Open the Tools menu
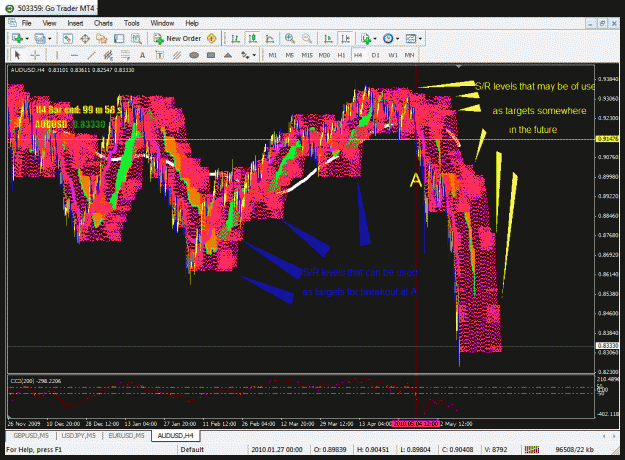625x460 pixels. (x=132, y=23)
